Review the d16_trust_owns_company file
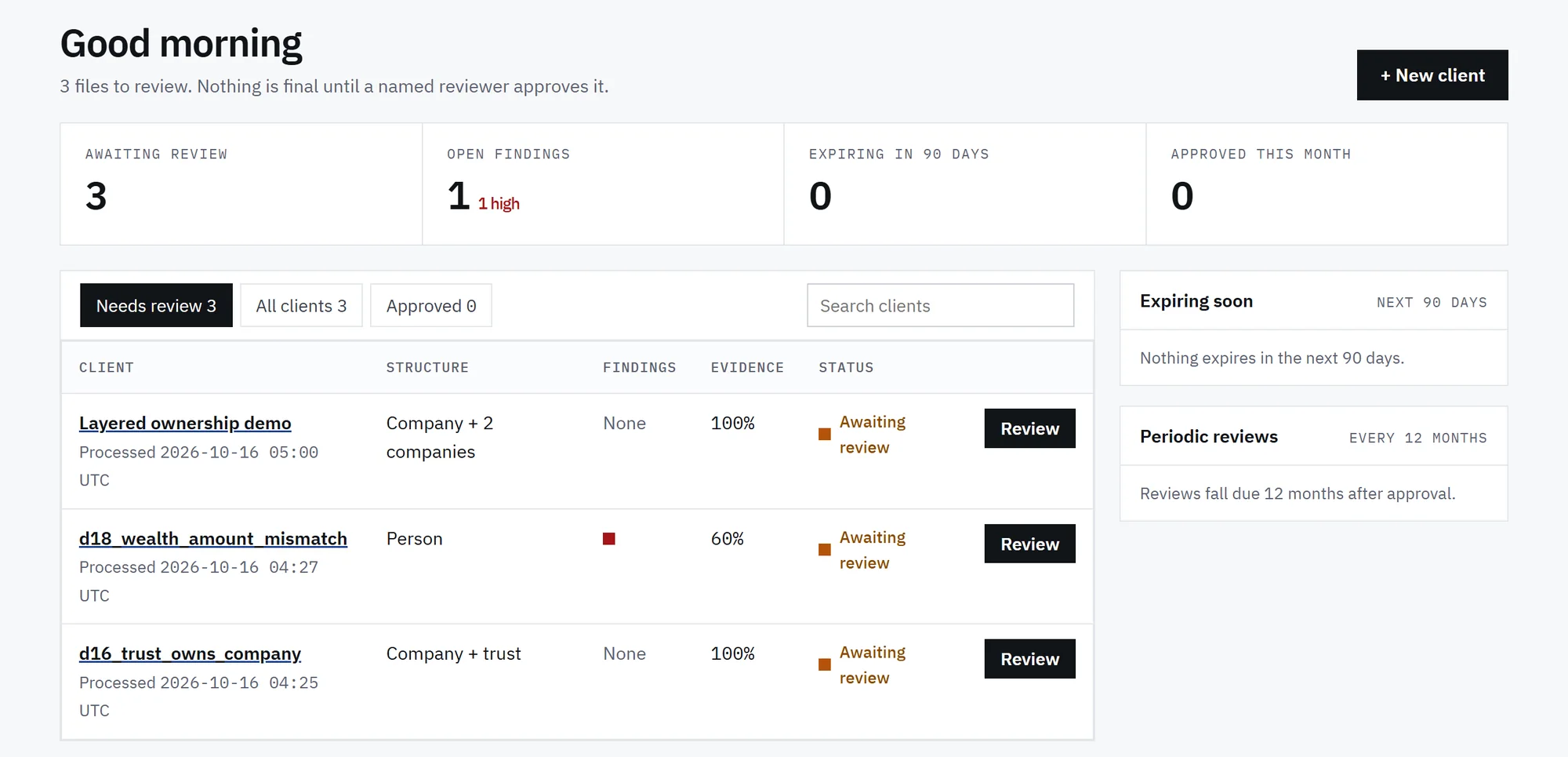Screen dimensions: 1568x757 pos(1029,659)
